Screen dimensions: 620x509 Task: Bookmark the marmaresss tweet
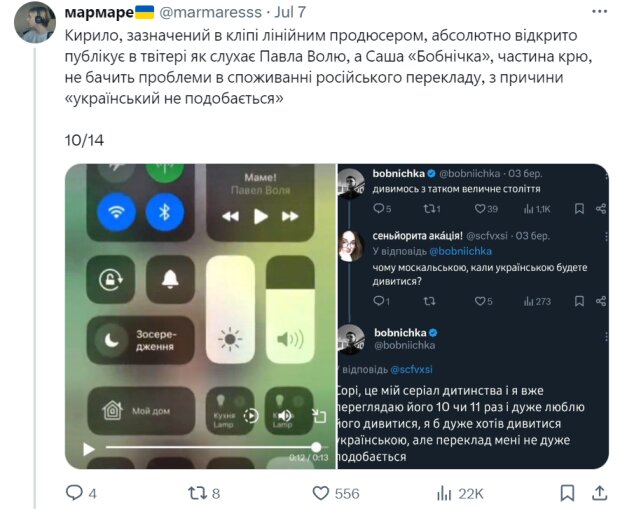point(567,493)
